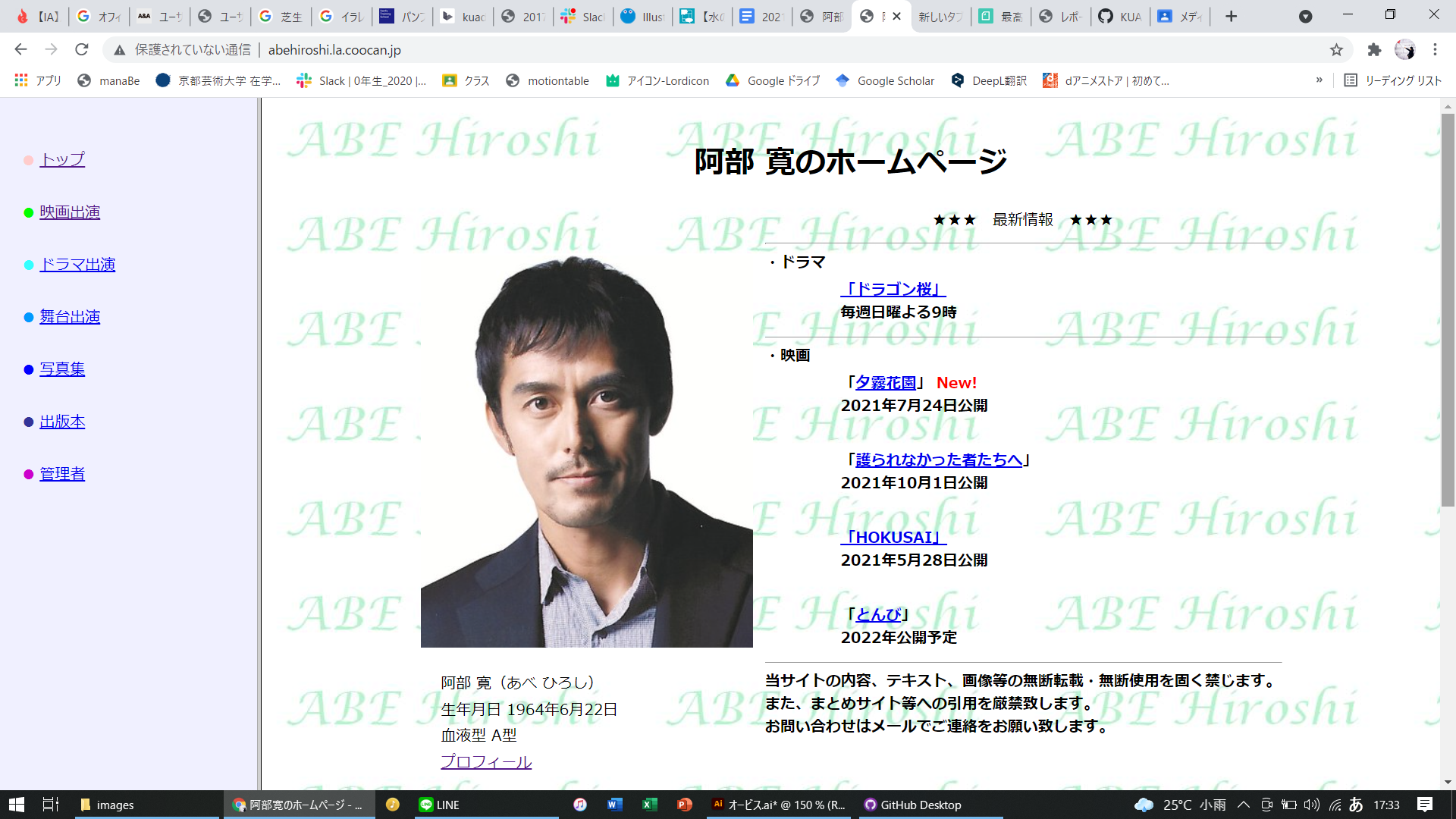1456x819 pixels.
Task: Show hidden system tray icons
Action: (x=1244, y=805)
